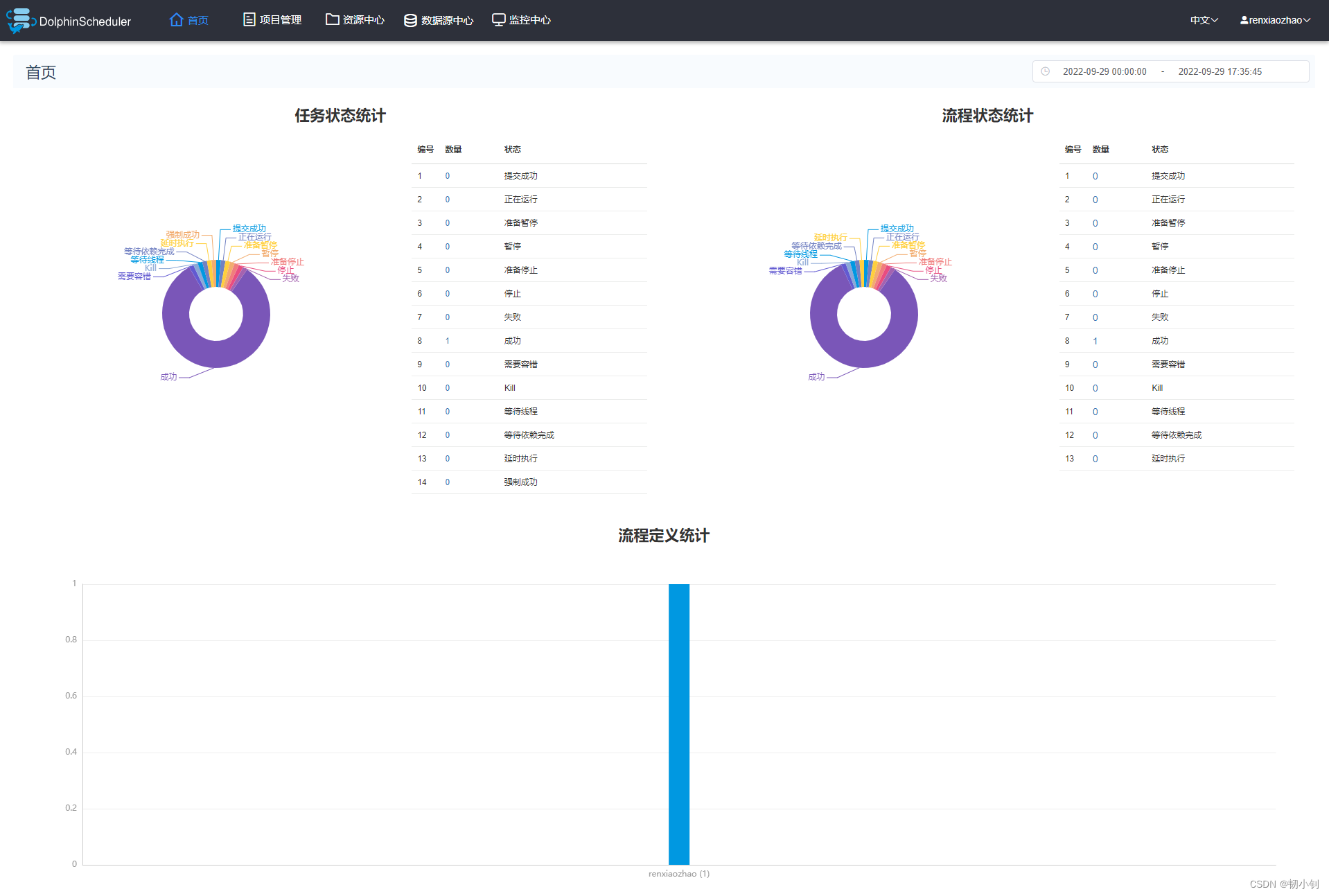Open the 项目管理 menu
Screen dimensions: 1329x896
tap(272, 20)
